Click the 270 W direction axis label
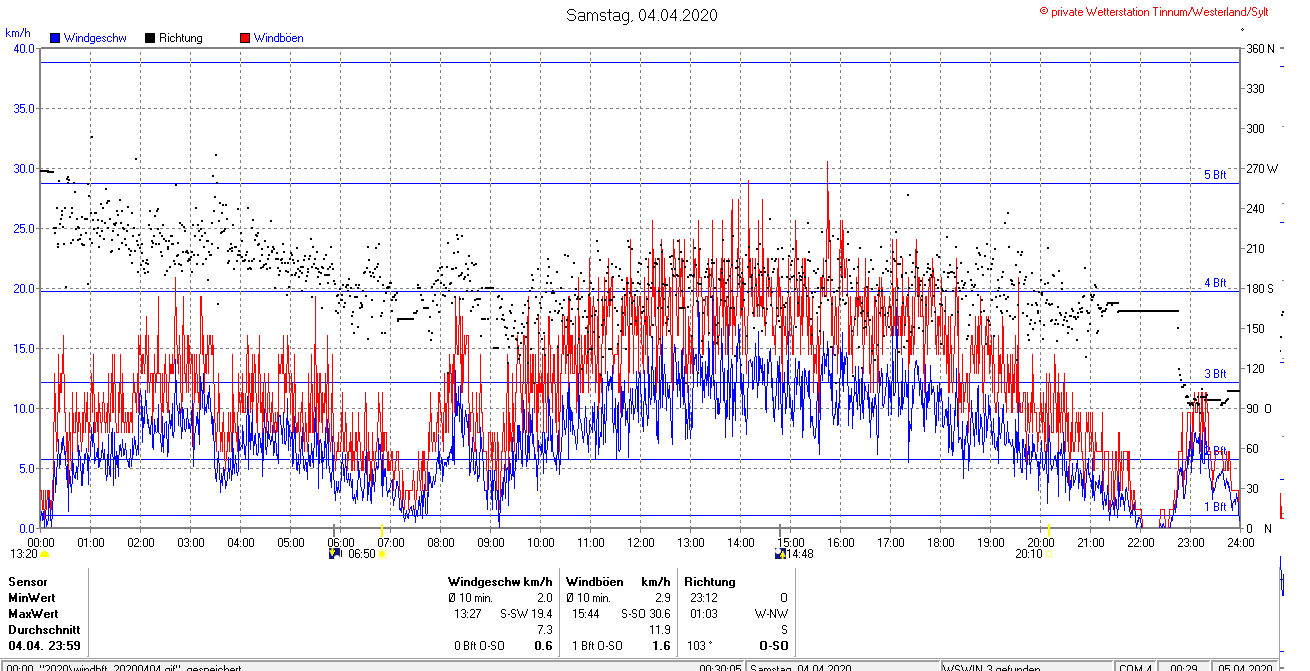The width and height of the screenshot is (1310, 671). (1262, 168)
